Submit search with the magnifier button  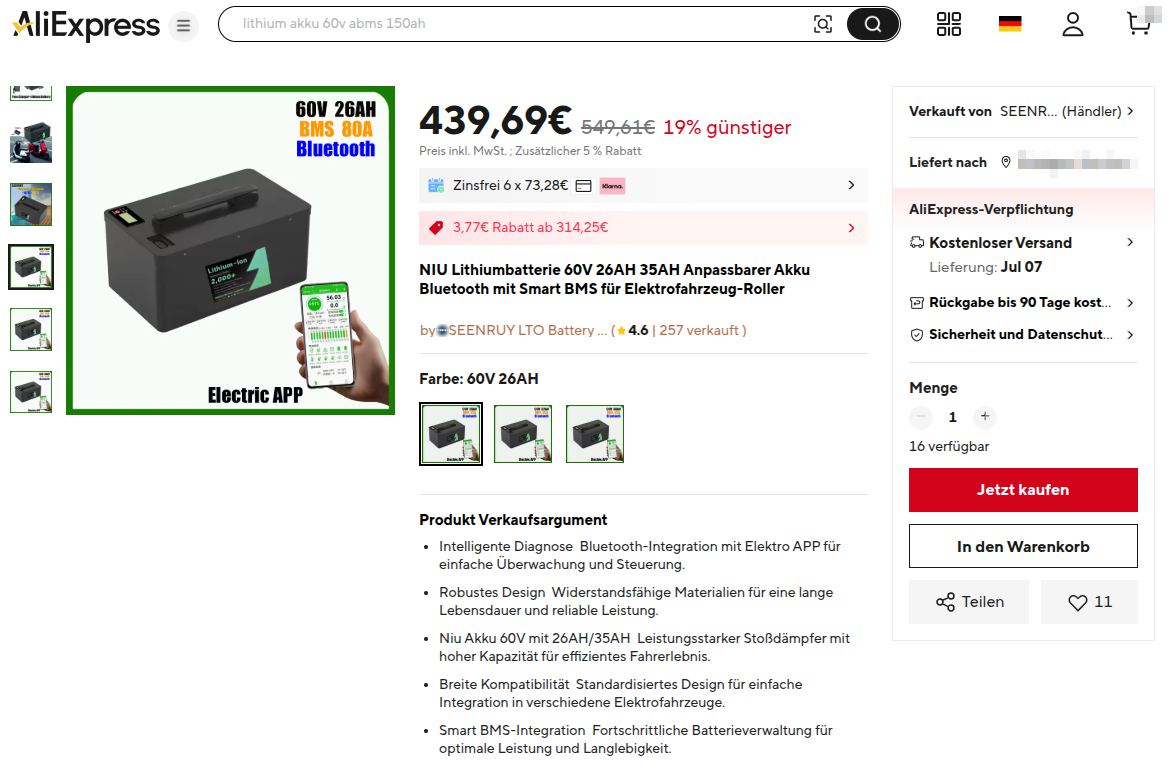tap(872, 24)
